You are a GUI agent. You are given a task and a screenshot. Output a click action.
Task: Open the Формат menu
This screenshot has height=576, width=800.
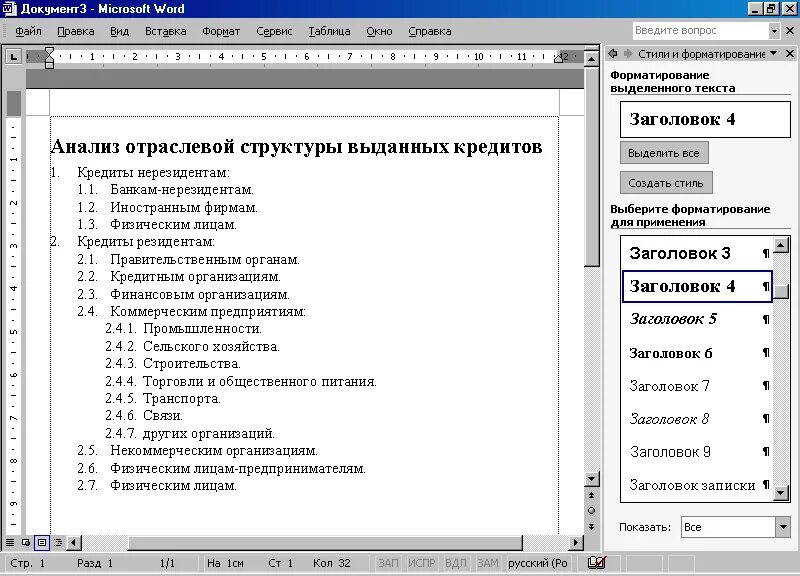221,31
